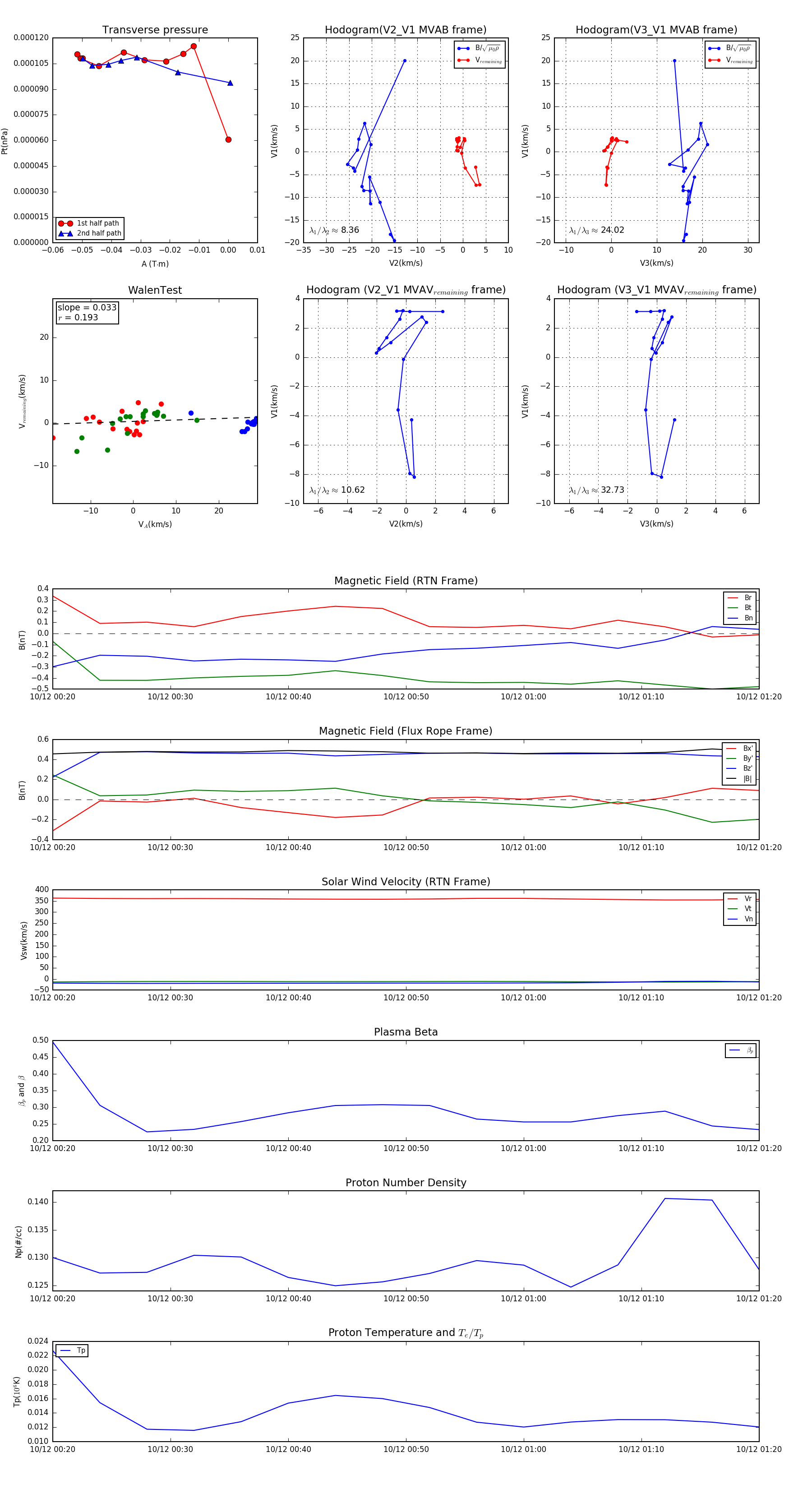Click the last red point in Transverse pressure

pos(228,139)
